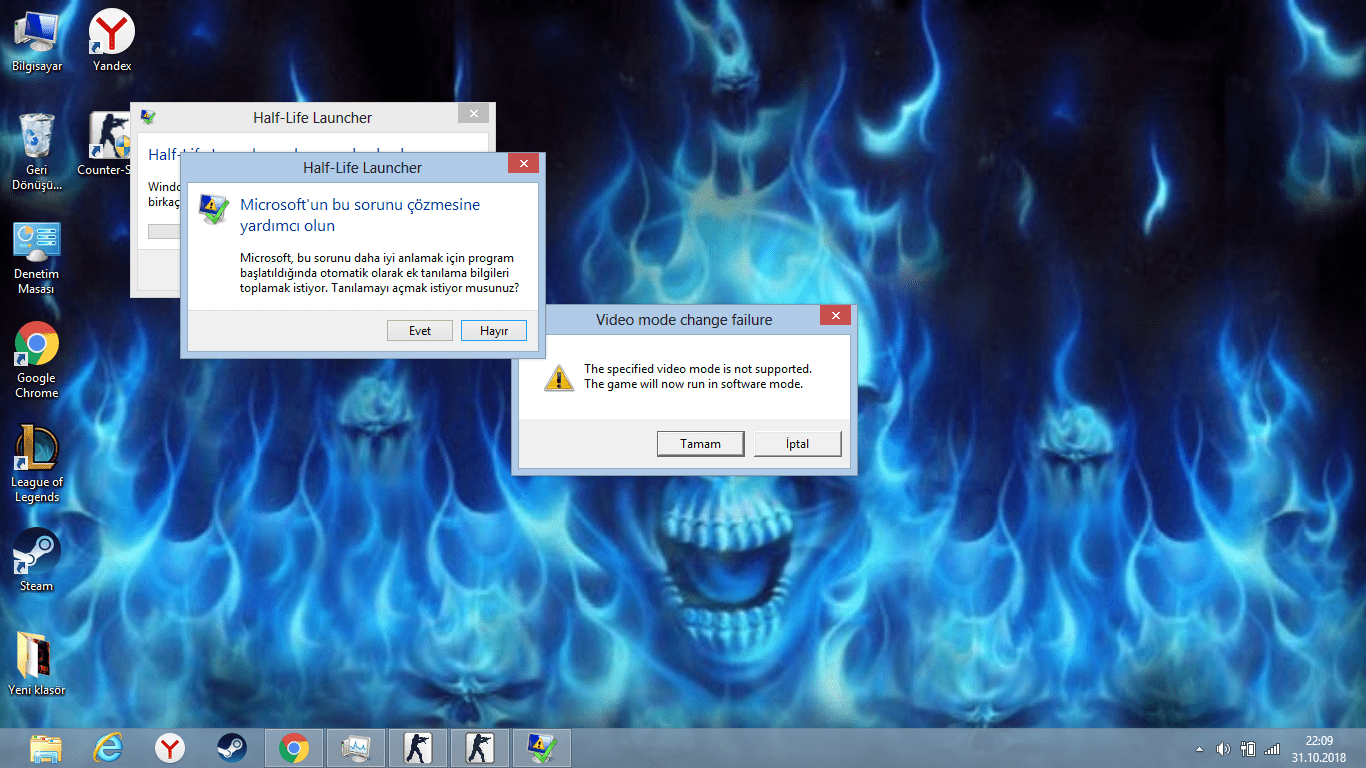Open Steam from the taskbar
The width and height of the screenshot is (1366, 768).
(232, 748)
